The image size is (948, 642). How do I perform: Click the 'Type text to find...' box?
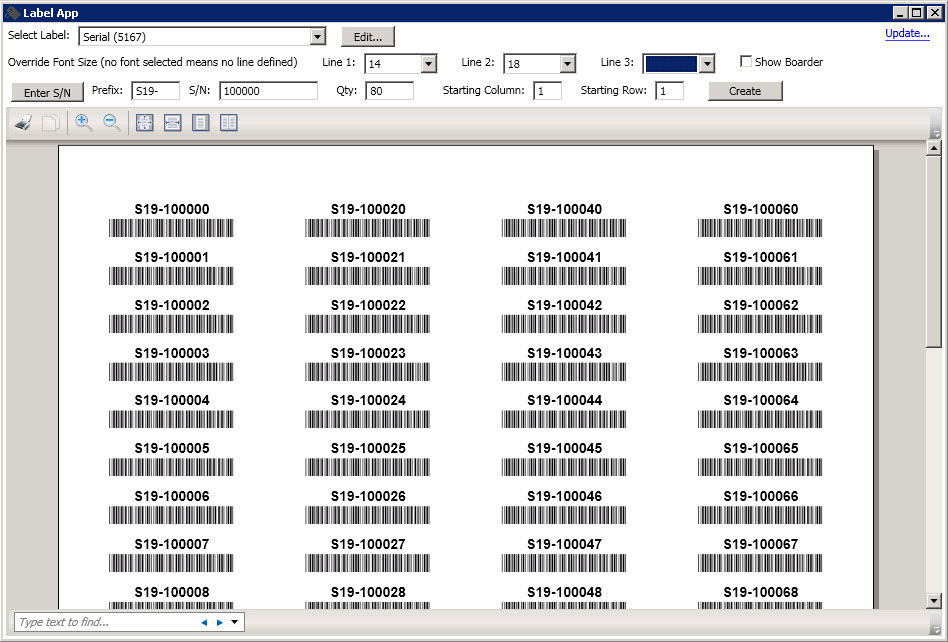pyautogui.click(x=106, y=622)
